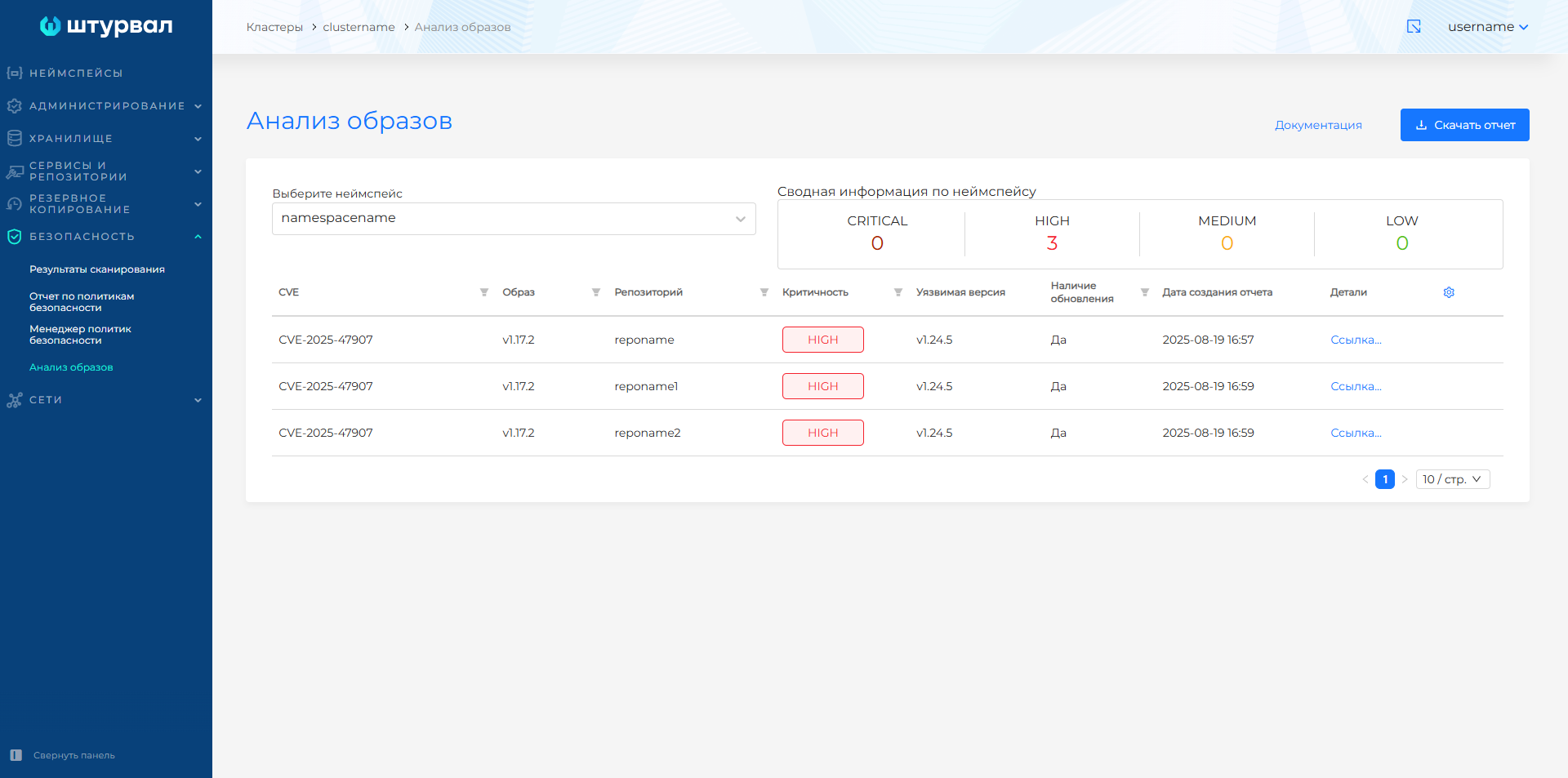Click the share icon near username

(x=1414, y=26)
